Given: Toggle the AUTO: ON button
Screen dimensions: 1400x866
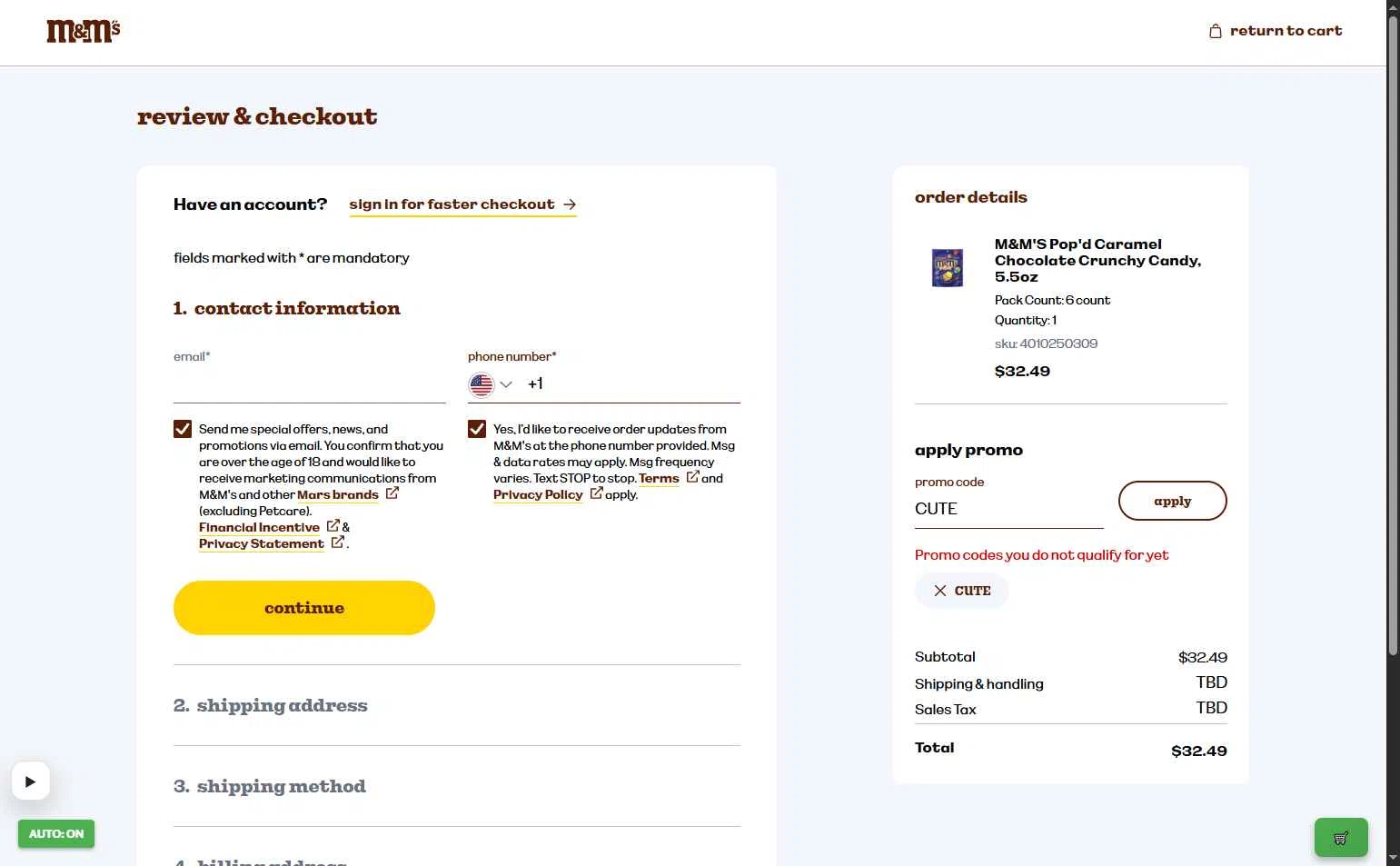Looking at the screenshot, I should tap(56, 834).
